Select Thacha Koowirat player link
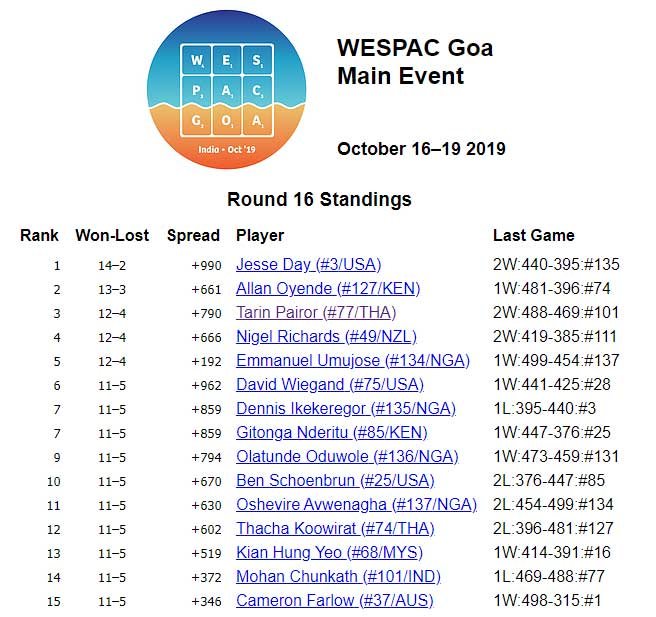The height and width of the screenshot is (617, 656). coord(335,529)
